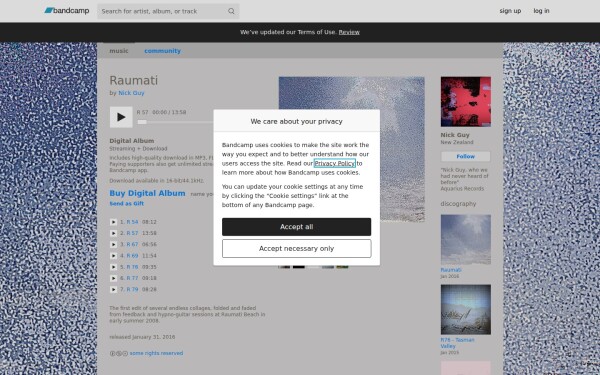Open the Raumati discography thumbnail
600x375 pixels.
pos(466,240)
